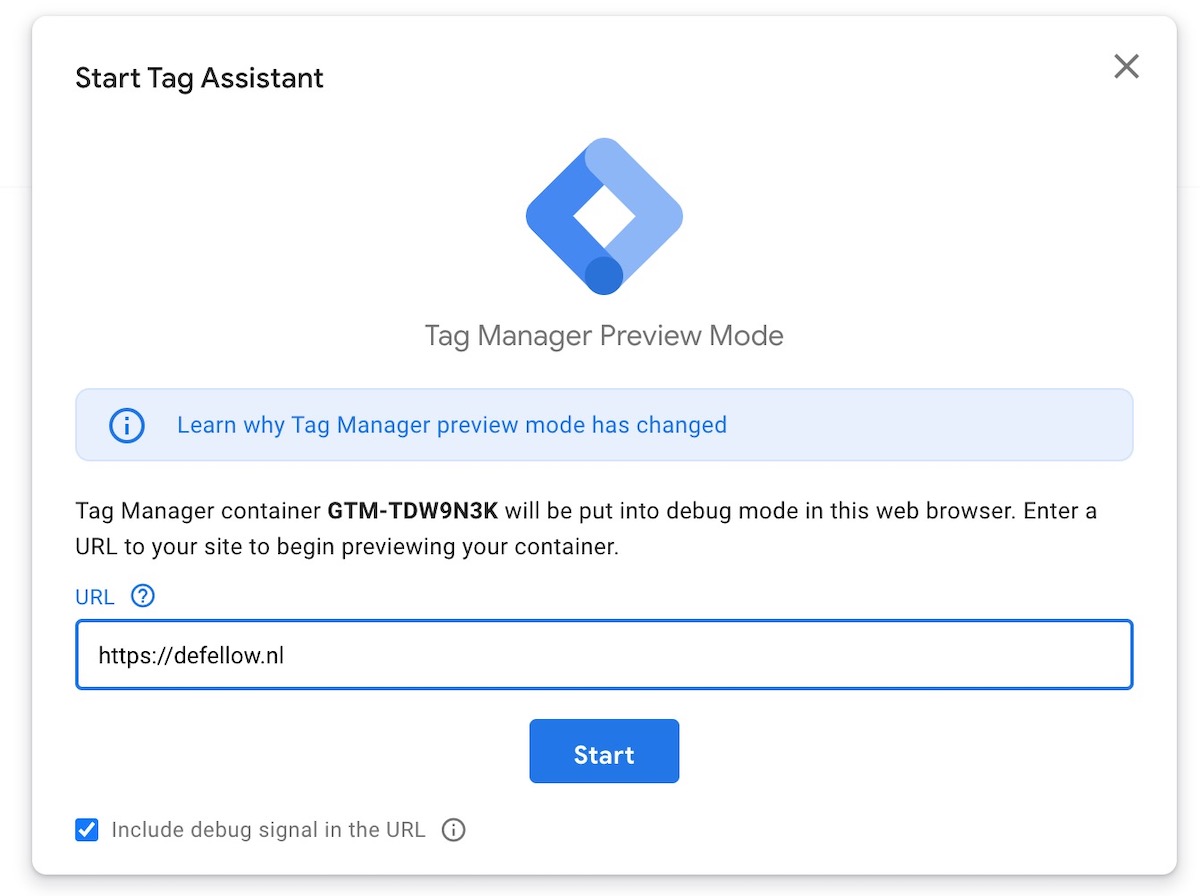Open 'Learn why Tag Manager preview mode has changed'
The image size is (1200, 896).
coord(452,425)
